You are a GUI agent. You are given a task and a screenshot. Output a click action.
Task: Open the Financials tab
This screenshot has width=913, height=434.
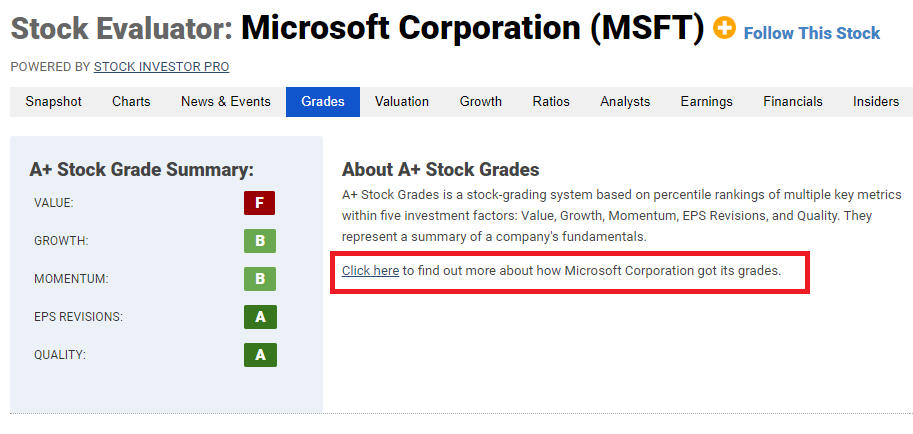click(793, 102)
